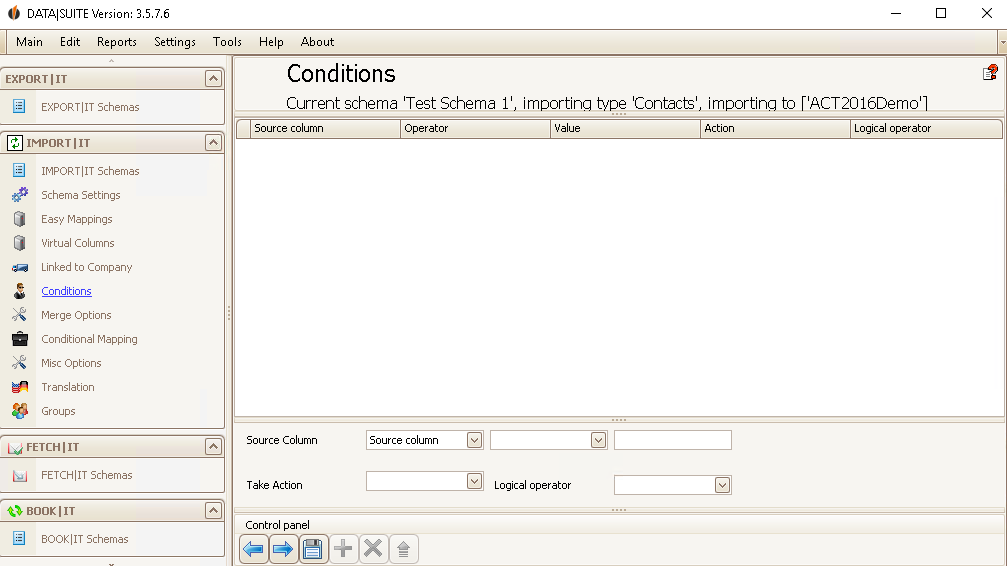1007x566 pixels.
Task: Click the Linked to Company truck icon
Action: (x=20, y=267)
